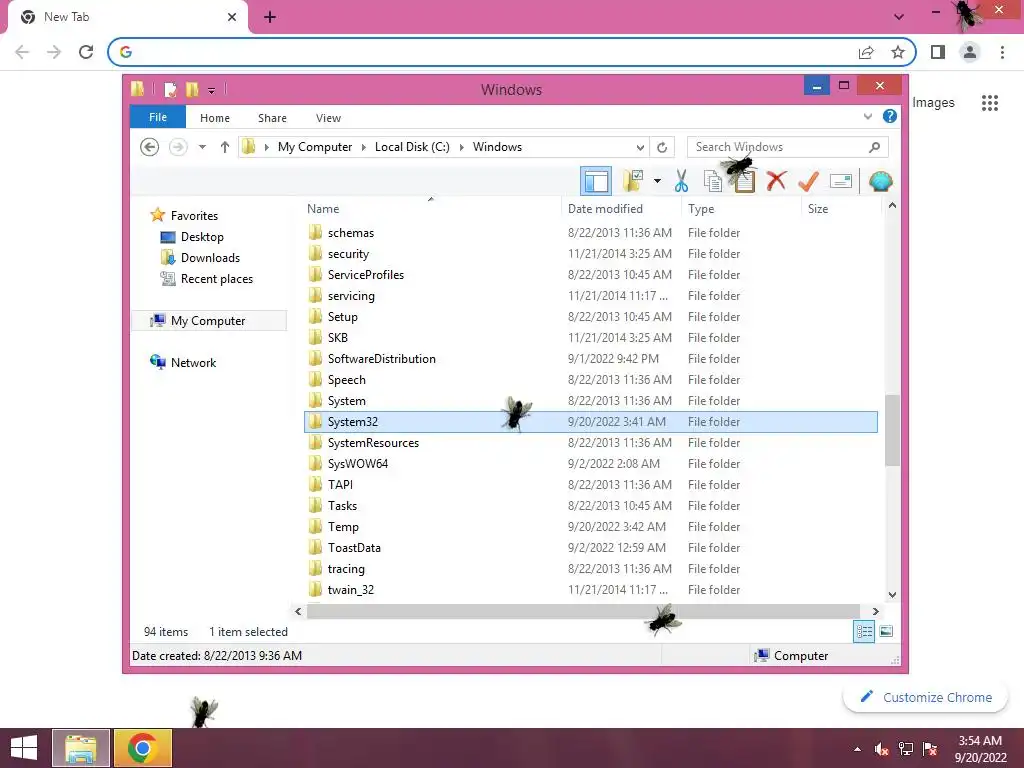Select the schemas folder
Viewport: 1024px width, 768px height.
(351, 232)
